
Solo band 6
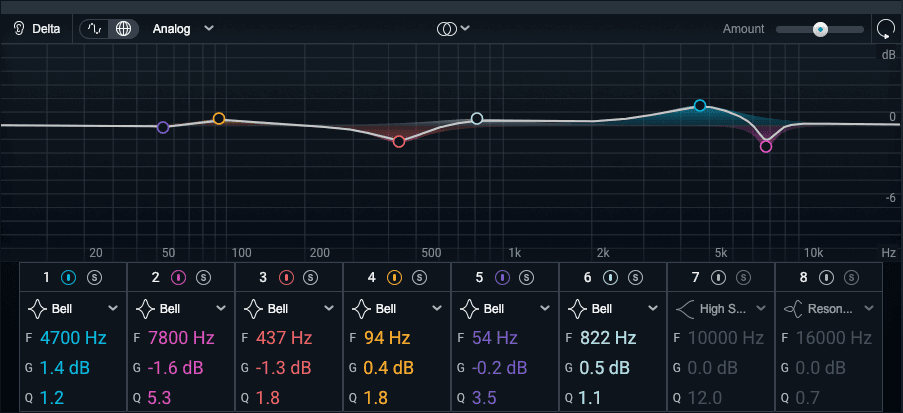(x=635, y=278)
